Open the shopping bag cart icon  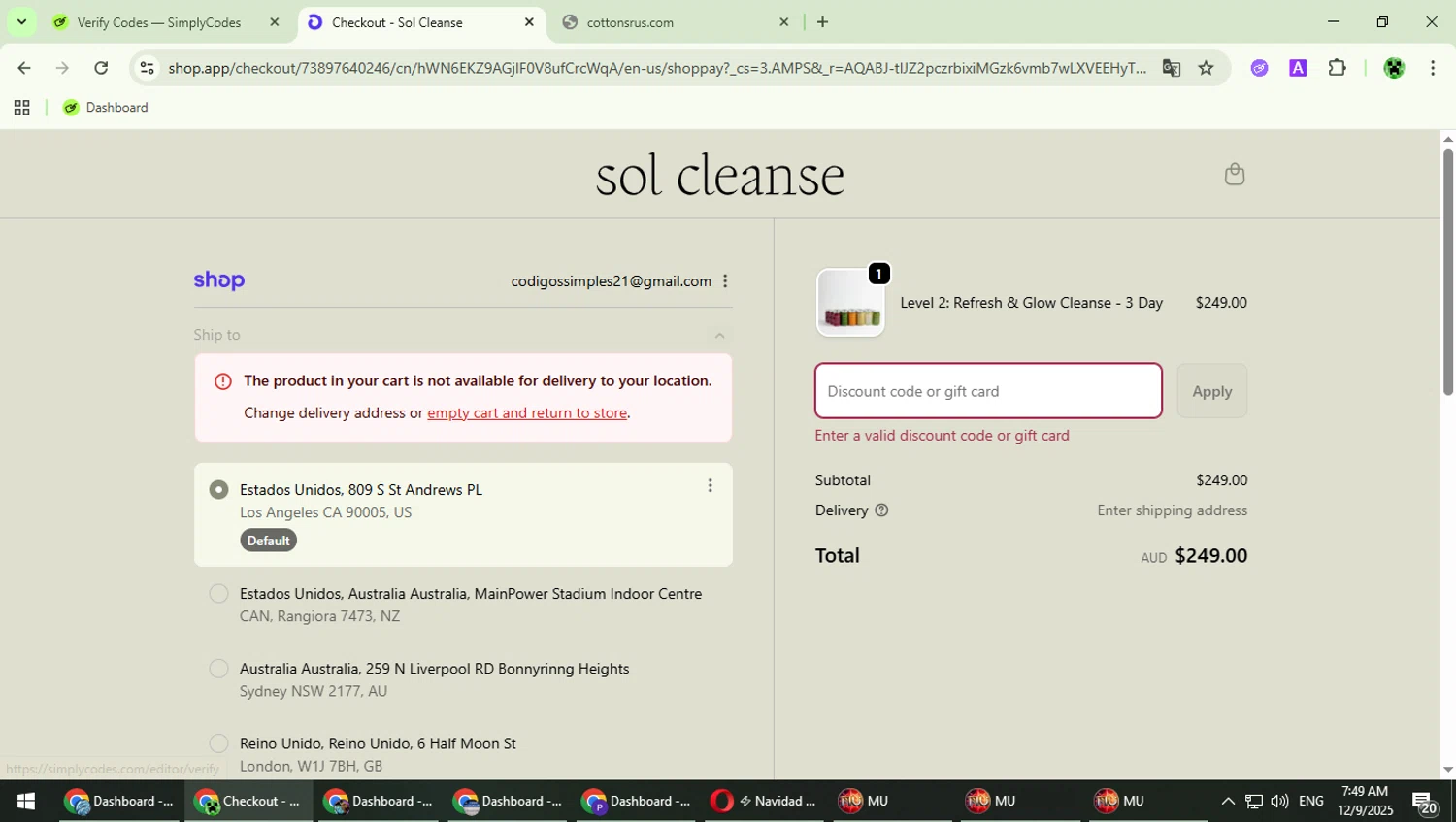[x=1234, y=175]
